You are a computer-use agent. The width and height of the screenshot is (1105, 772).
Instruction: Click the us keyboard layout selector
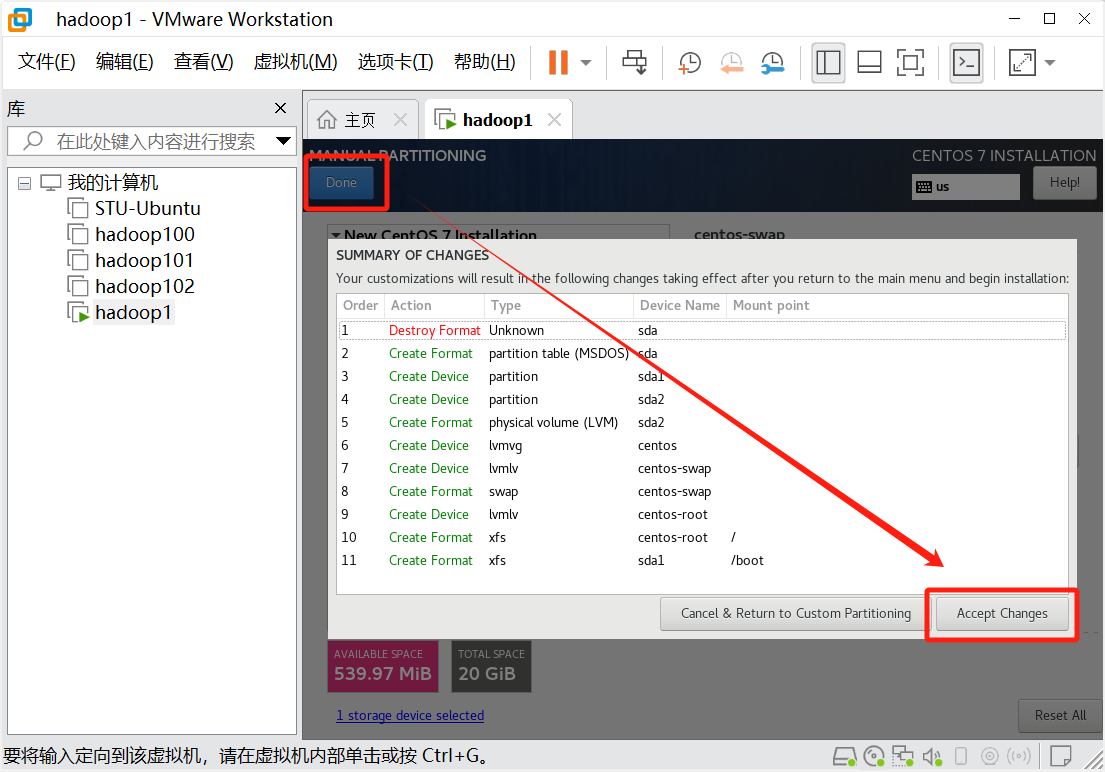(965, 187)
